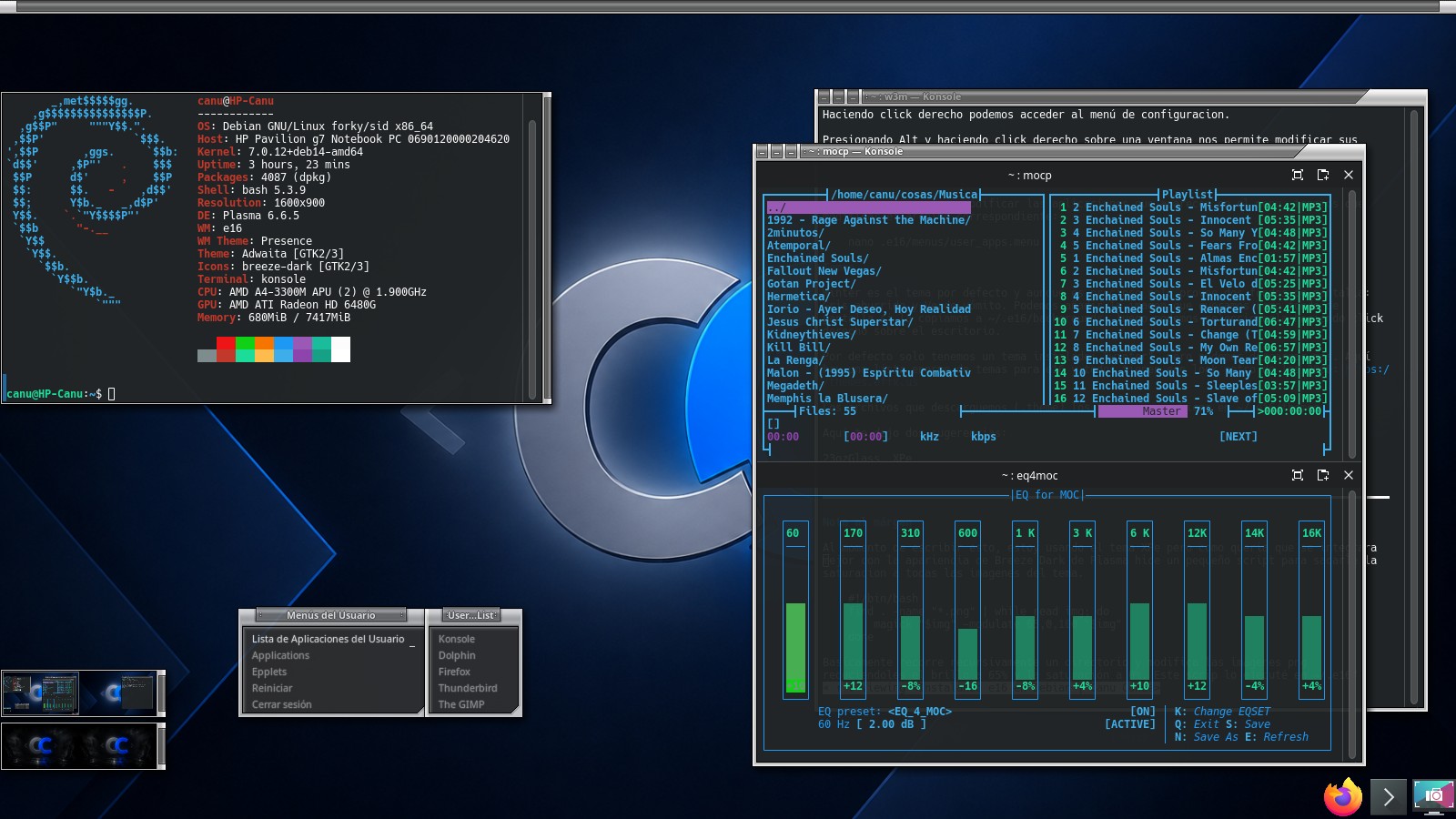Click the w3m Konsole window scrollbar
Image resolution: width=1456 pixels, height=819 pixels.
(x=1414, y=406)
